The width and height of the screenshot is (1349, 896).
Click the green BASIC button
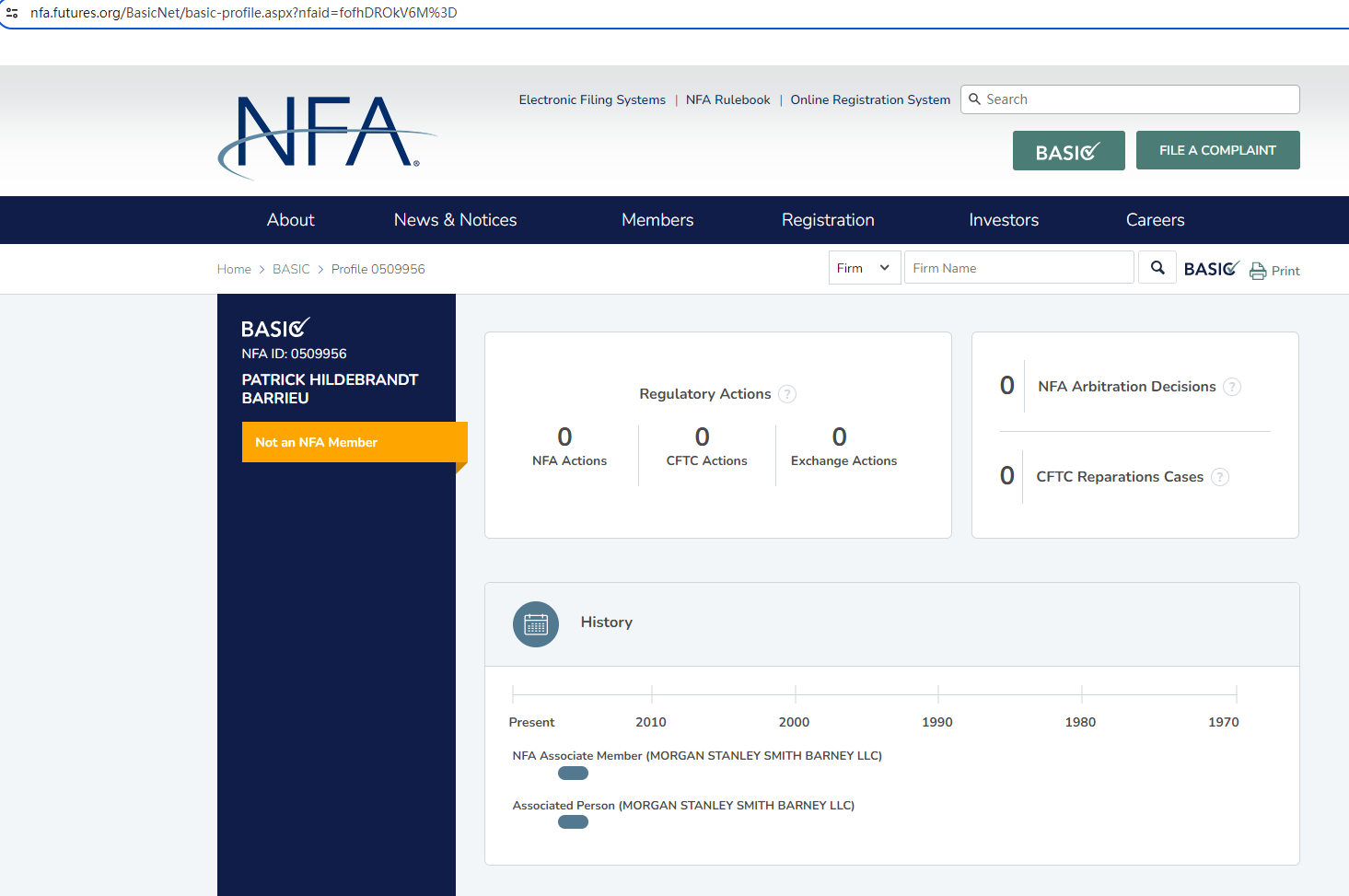coord(1068,151)
